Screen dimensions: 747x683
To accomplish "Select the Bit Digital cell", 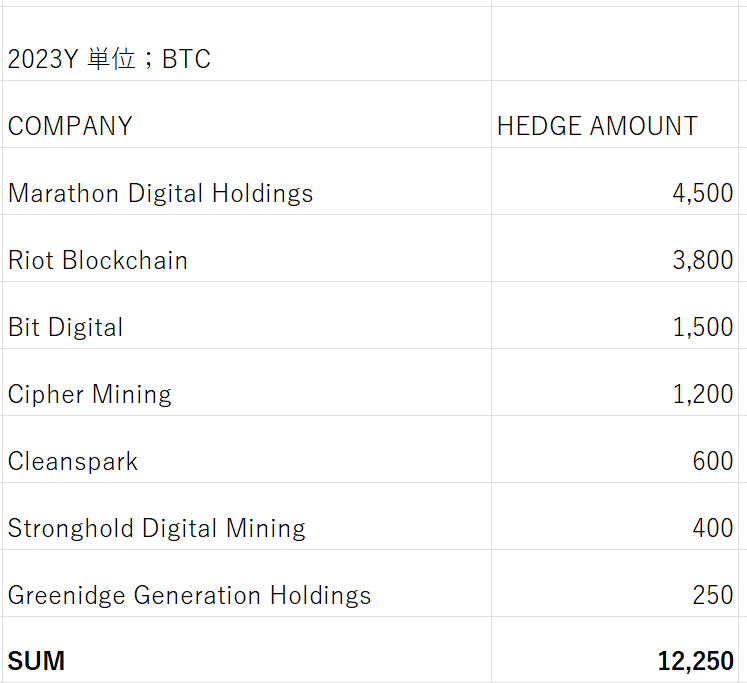I will pyautogui.click(x=66, y=327).
